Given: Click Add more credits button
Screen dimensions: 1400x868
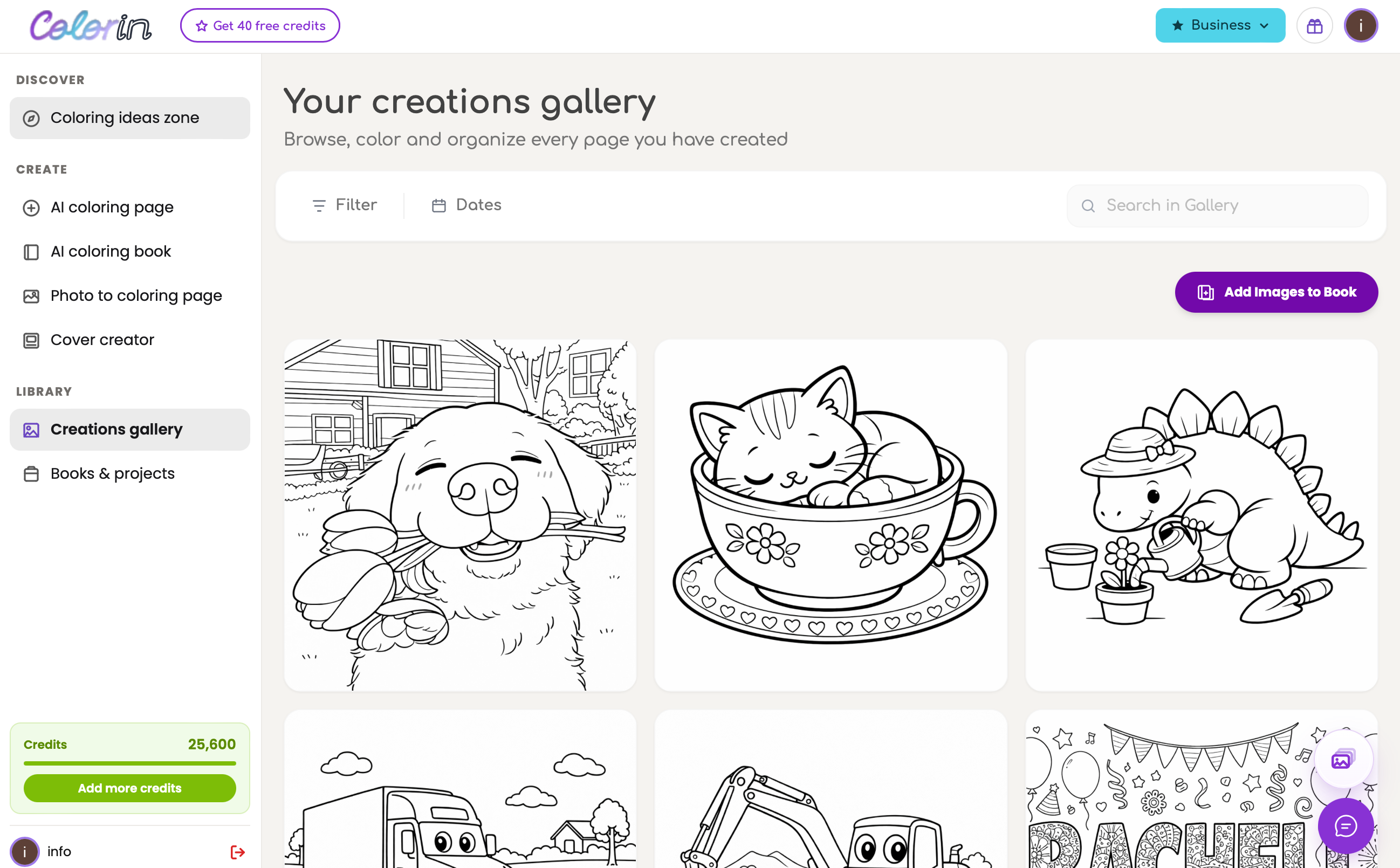Looking at the screenshot, I should tap(130, 788).
